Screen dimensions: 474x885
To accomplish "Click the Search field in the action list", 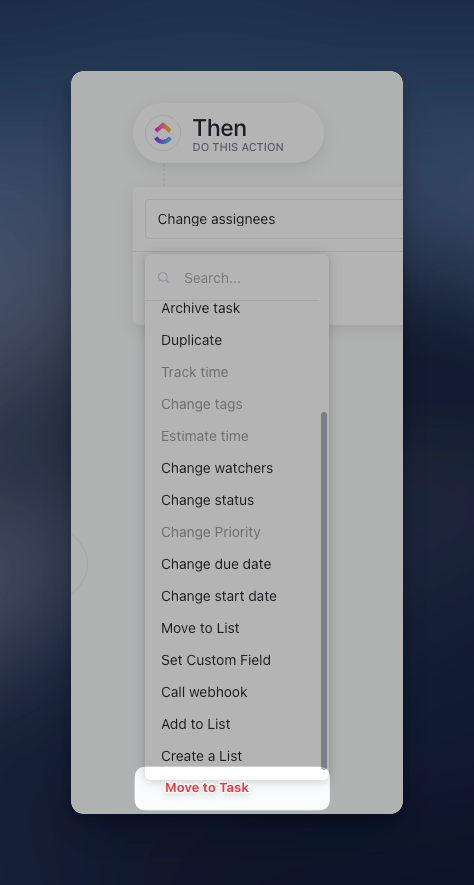I will pos(237,278).
